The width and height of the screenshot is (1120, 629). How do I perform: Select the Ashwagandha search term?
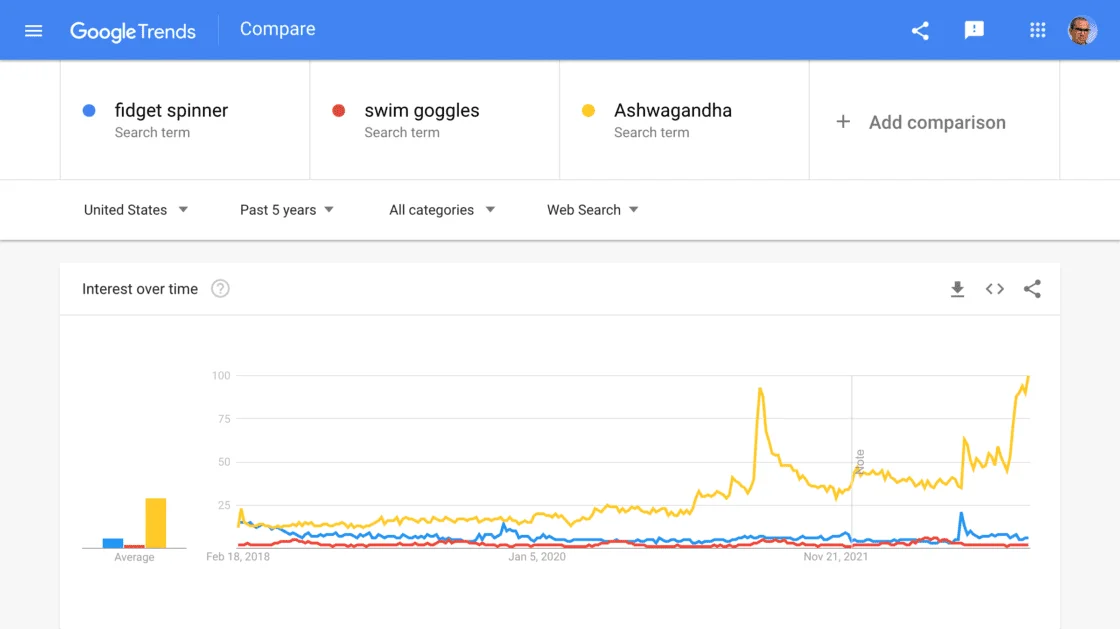672,111
